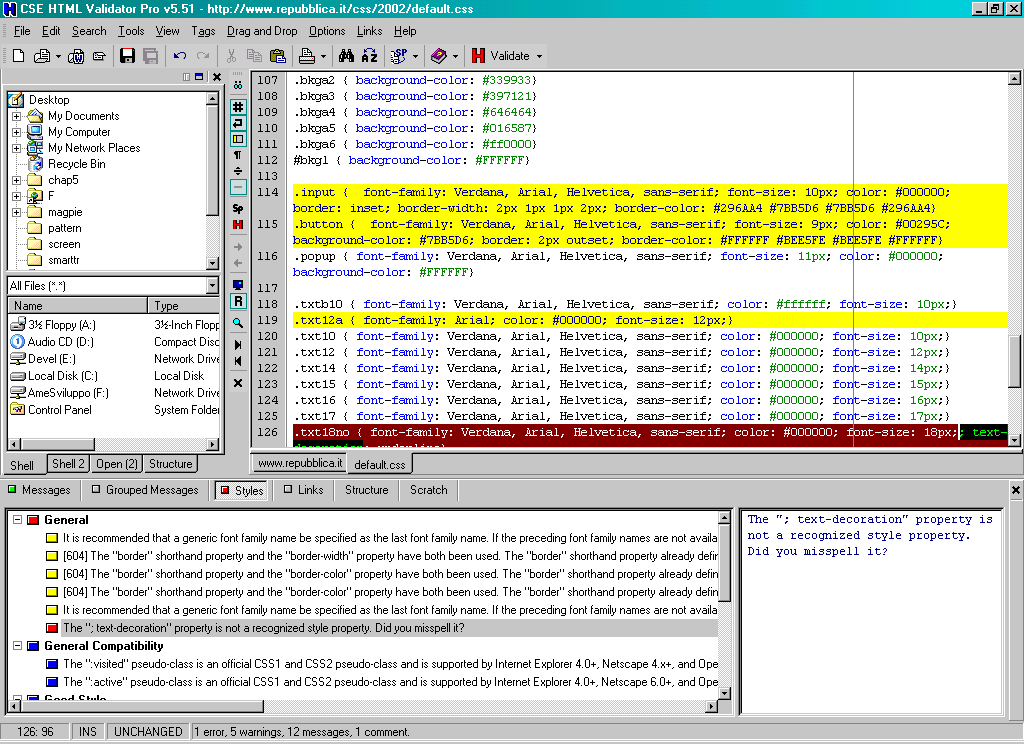Open the Tools menu
The width and height of the screenshot is (1024, 744).
pos(131,31)
